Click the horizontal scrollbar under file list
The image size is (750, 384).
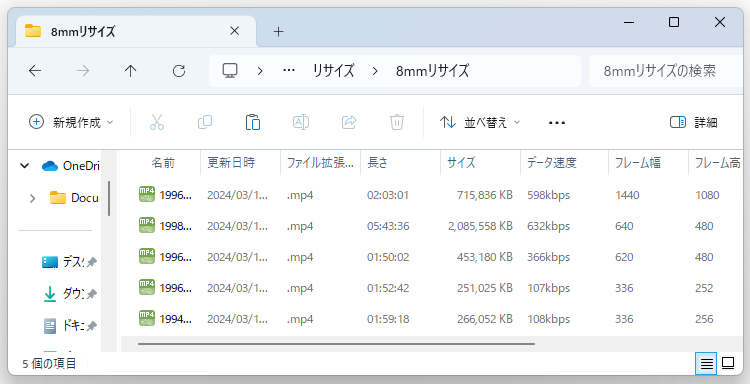coord(336,343)
